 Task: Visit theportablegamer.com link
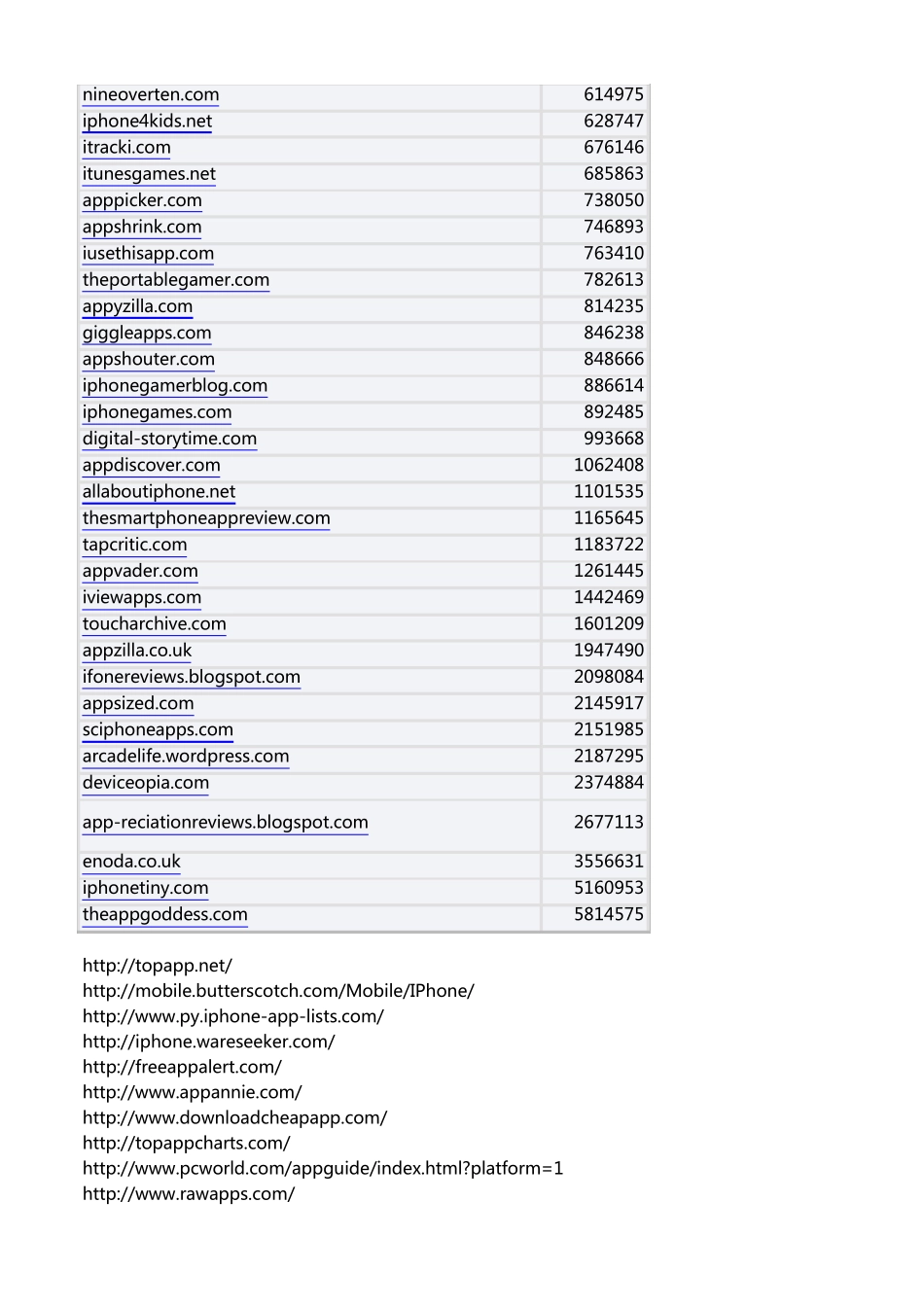(x=176, y=280)
